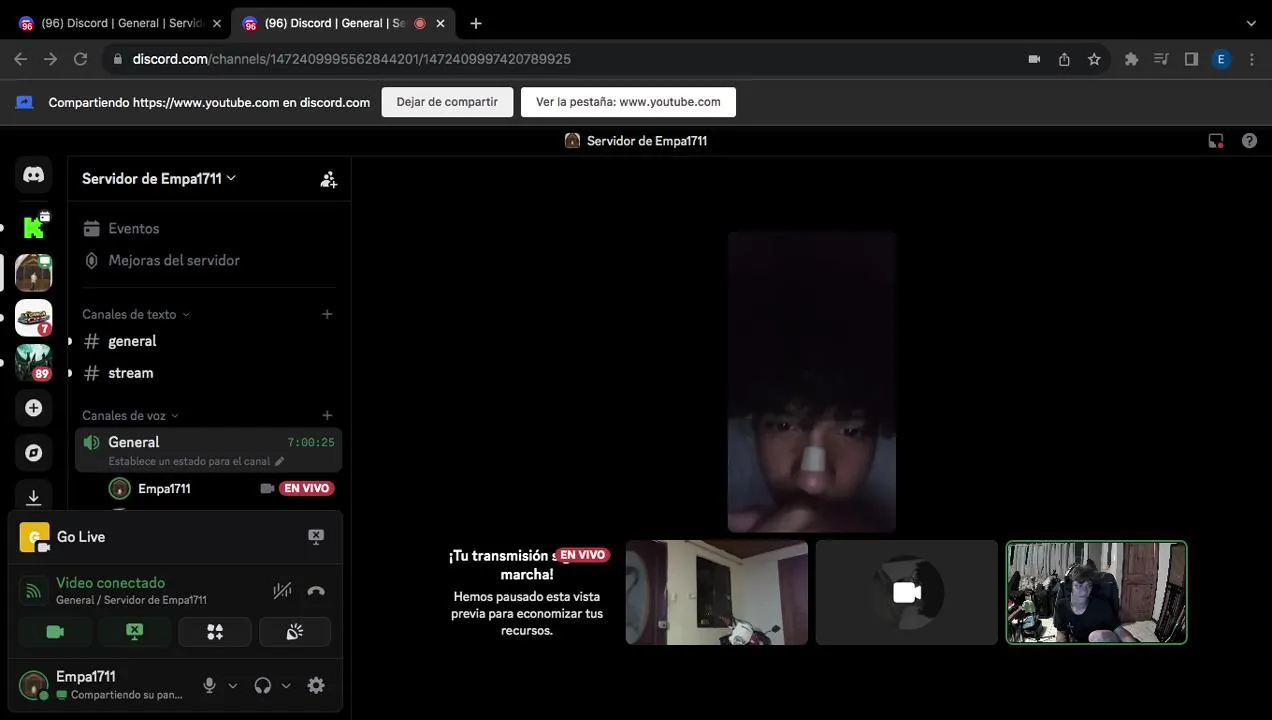Click Empa1711 user in voice channel list
The image size is (1272, 720).
pos(164,489)
